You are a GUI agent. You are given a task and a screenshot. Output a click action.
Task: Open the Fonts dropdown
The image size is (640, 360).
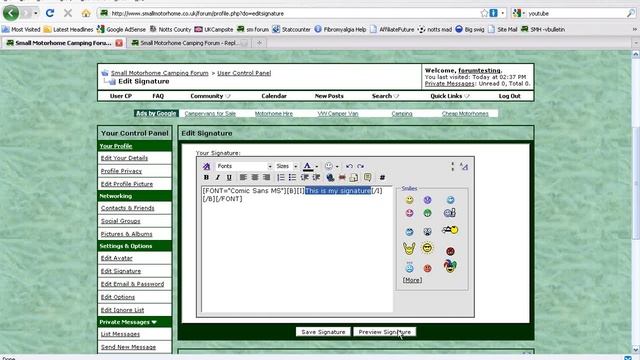pos(244,166)
